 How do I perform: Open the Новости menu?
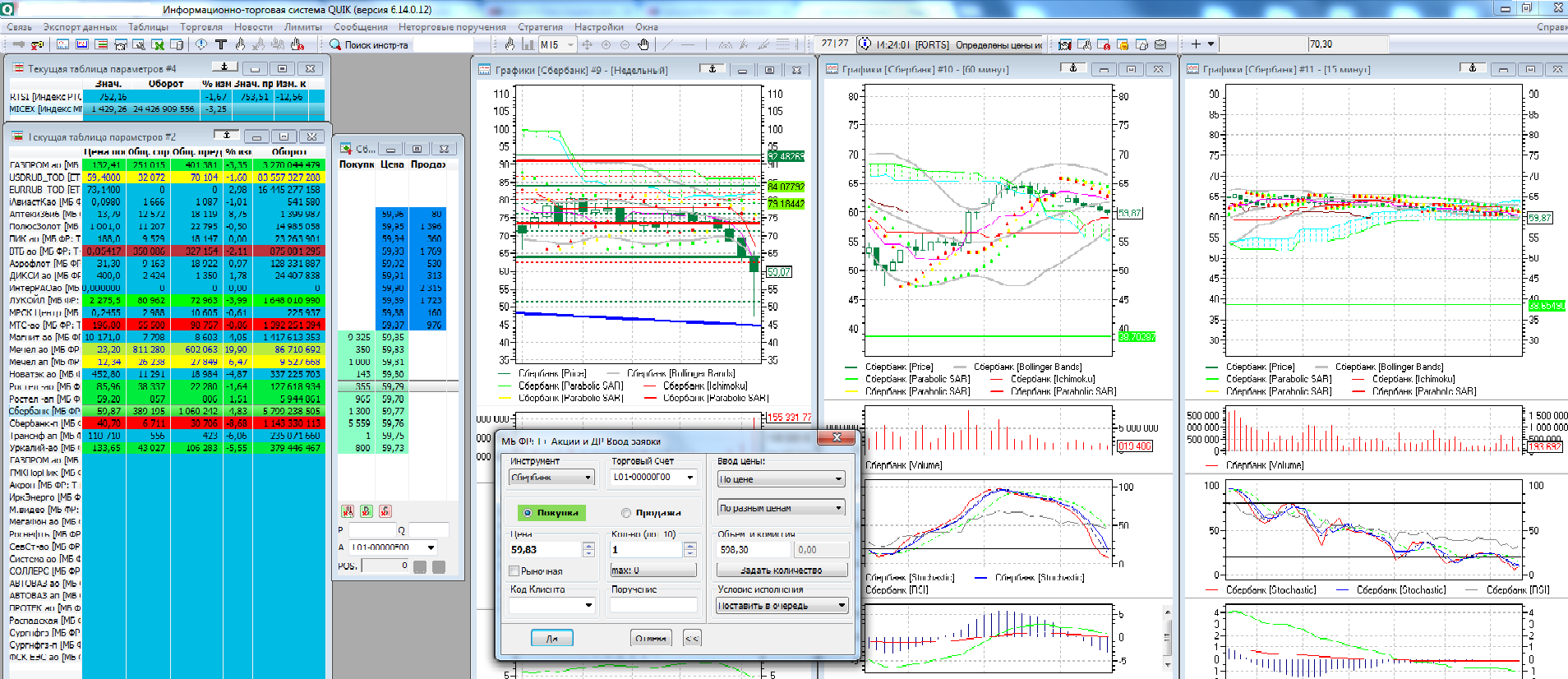253,27
